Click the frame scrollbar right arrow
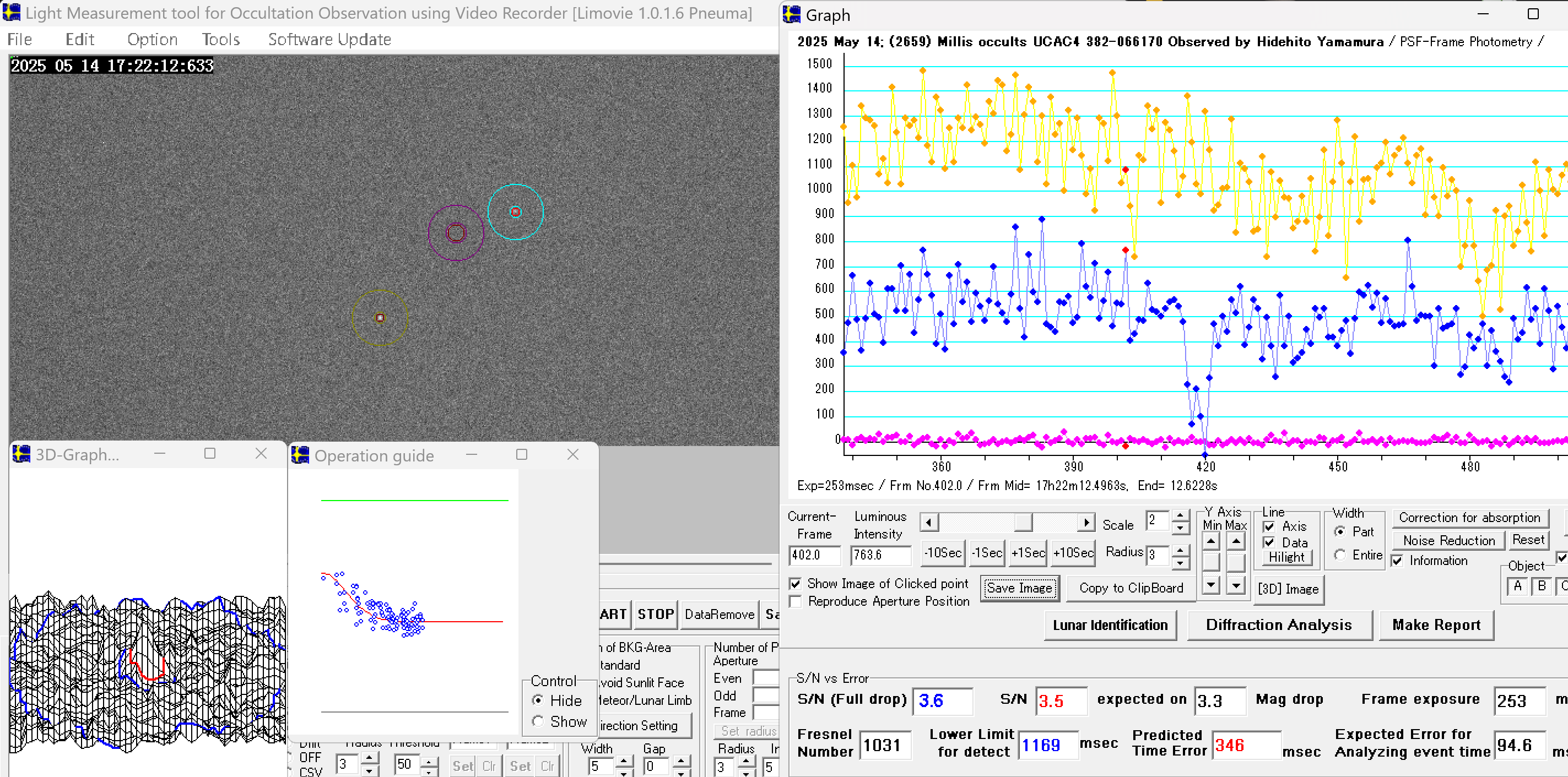The image size is (1568, 777). [x=1086, y=522]
